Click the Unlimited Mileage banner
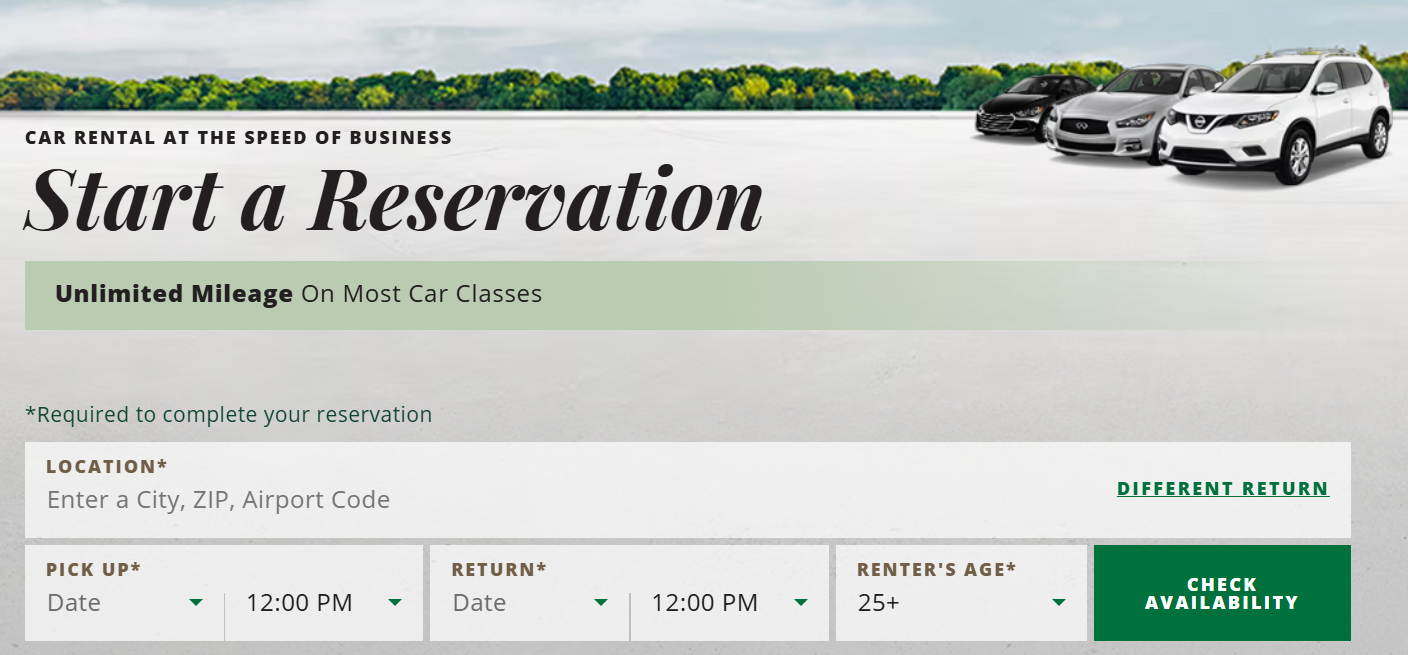This screenshot has width=1408, height=655. coord(298,295)
